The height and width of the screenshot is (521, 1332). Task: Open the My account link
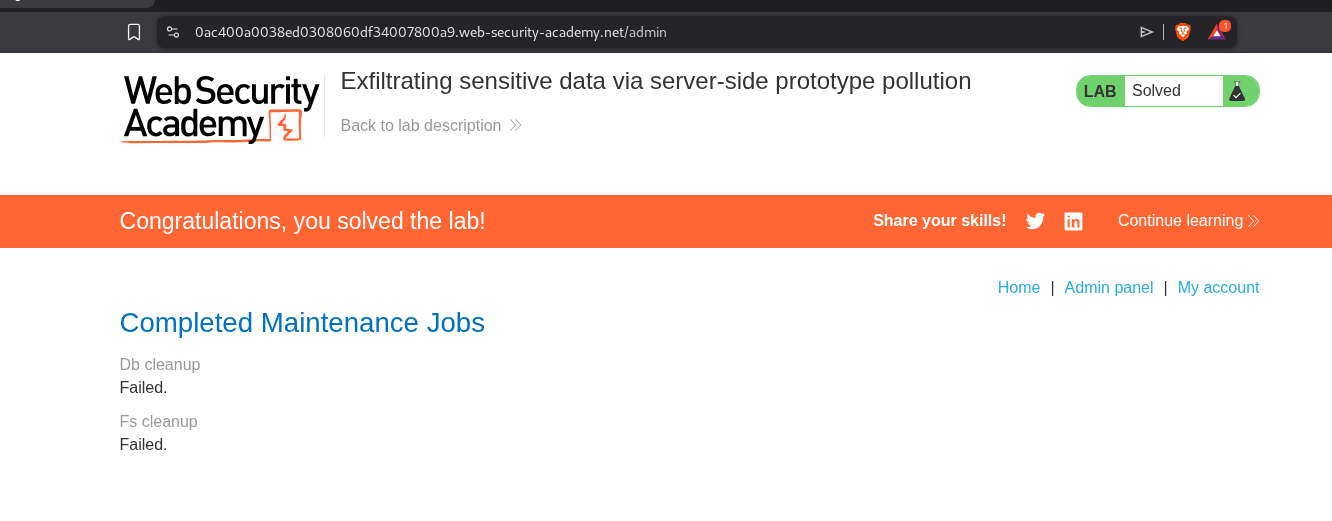(1218, 288)
